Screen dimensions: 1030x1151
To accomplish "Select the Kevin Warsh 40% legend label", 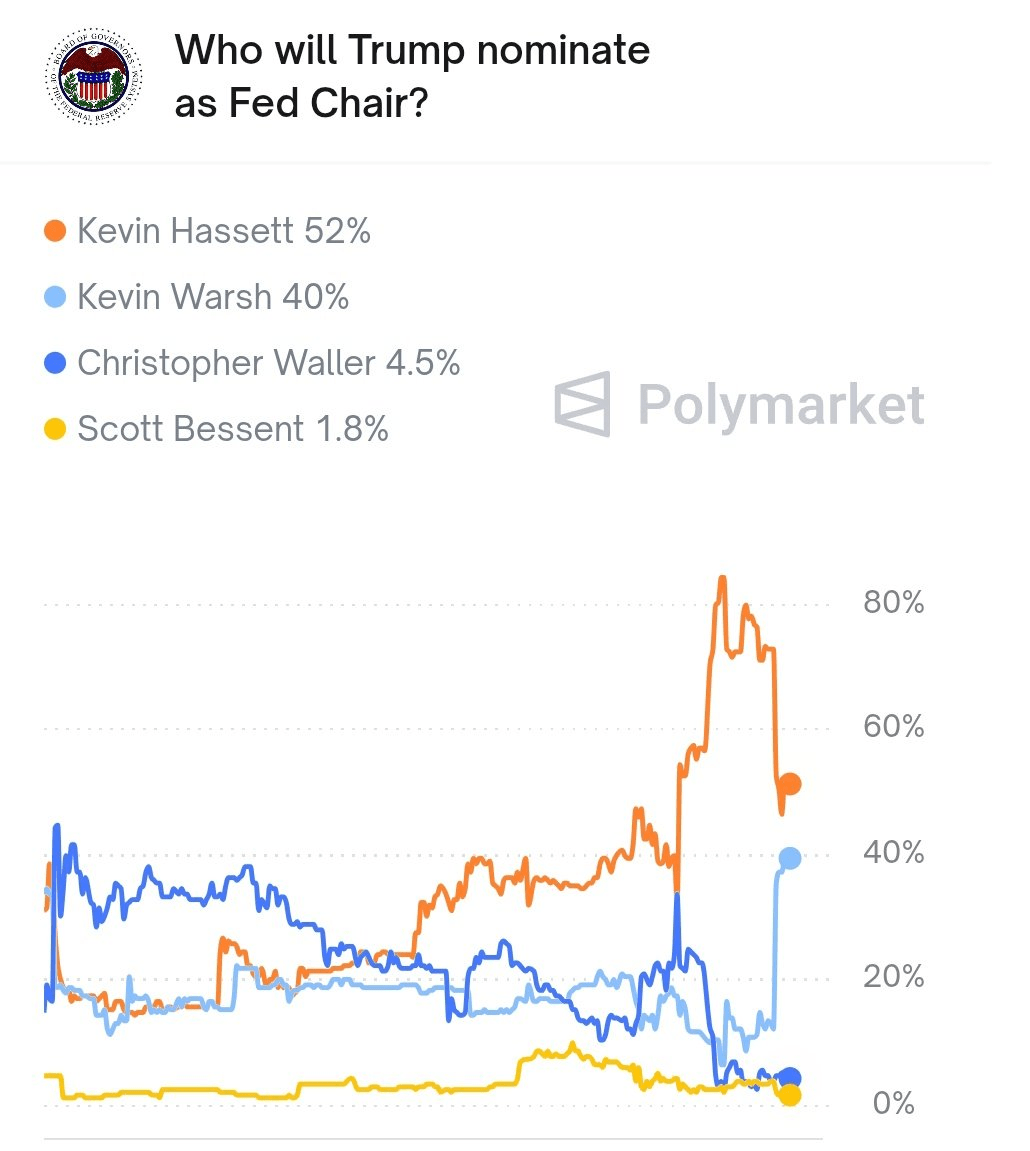I will point(212,297).
